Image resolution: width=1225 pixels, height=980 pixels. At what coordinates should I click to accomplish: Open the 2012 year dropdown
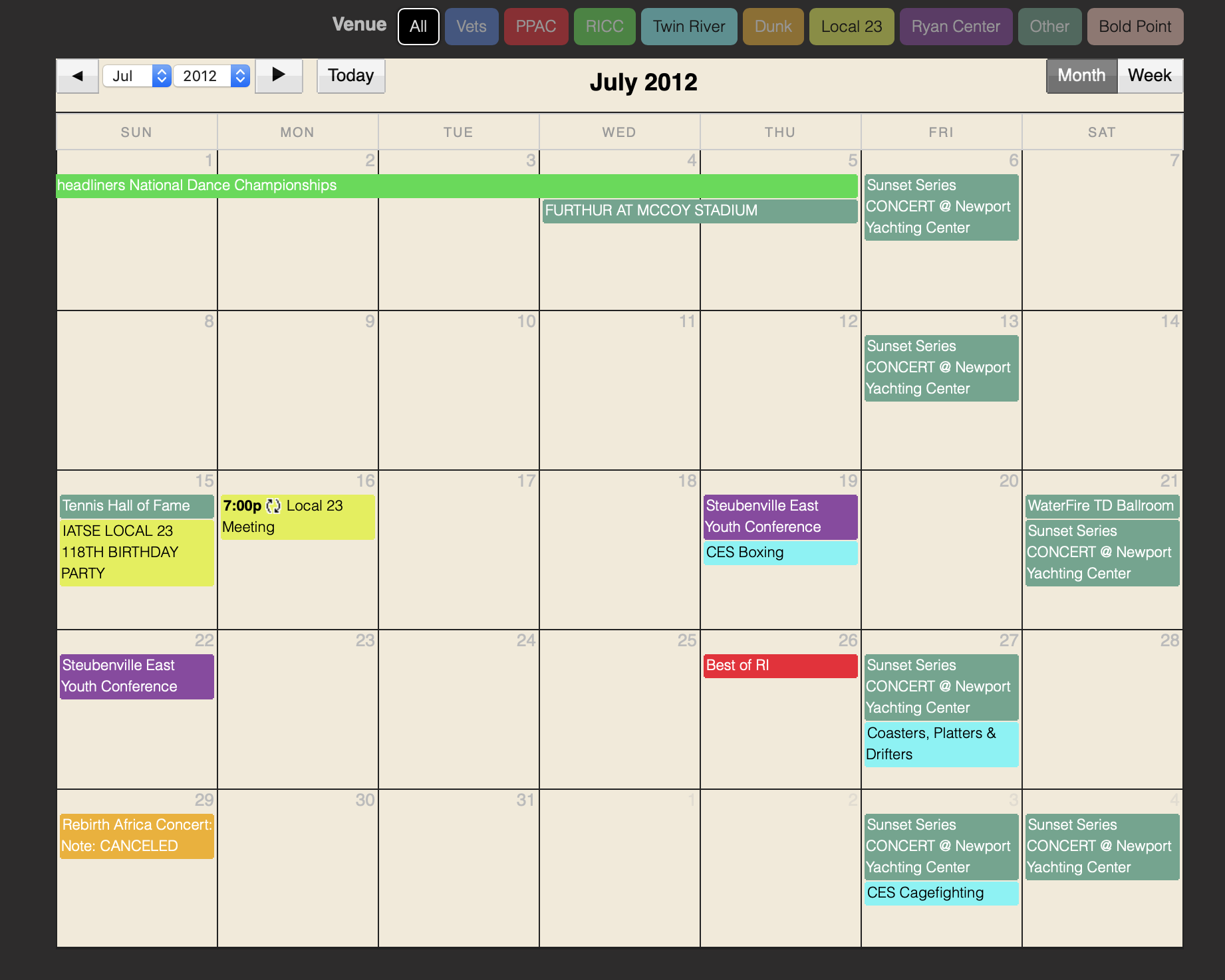[x=211, y=76]
